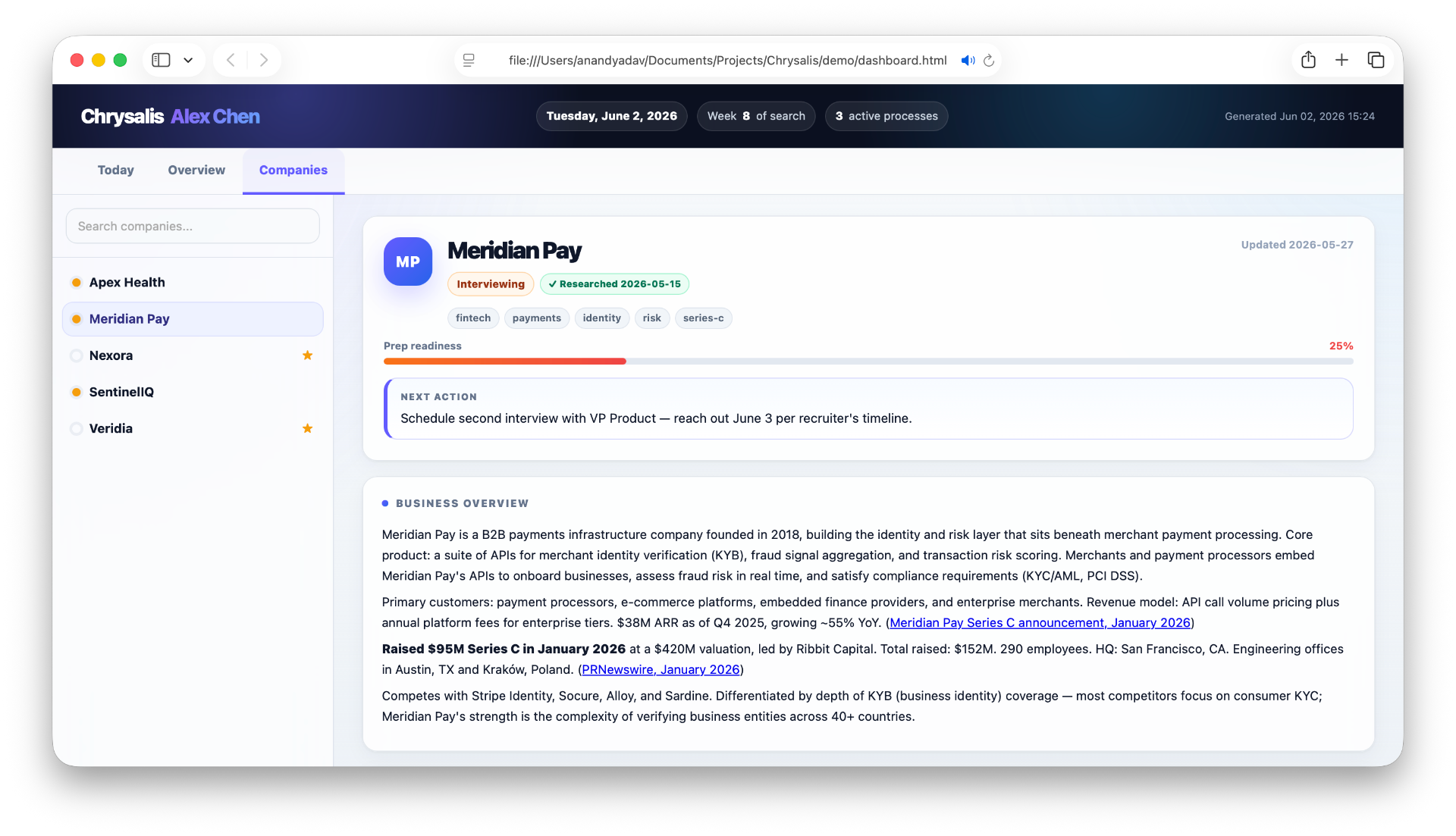Open the sidebar options dropdown chevron
Screen dimensions: 1456x836
coord(188,60)
